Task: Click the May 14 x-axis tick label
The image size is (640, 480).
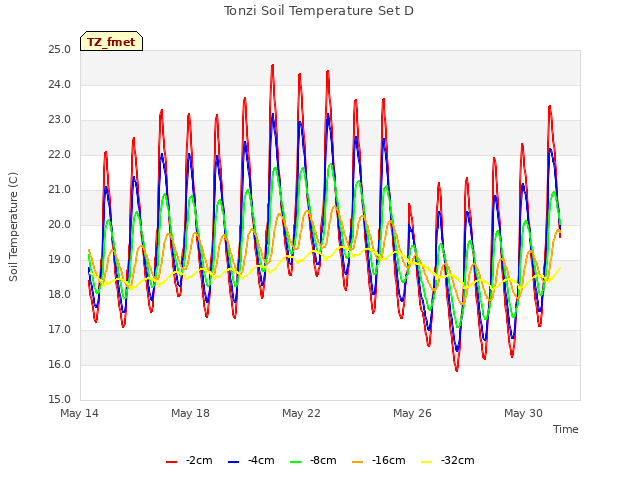Action: click(79, 413)
